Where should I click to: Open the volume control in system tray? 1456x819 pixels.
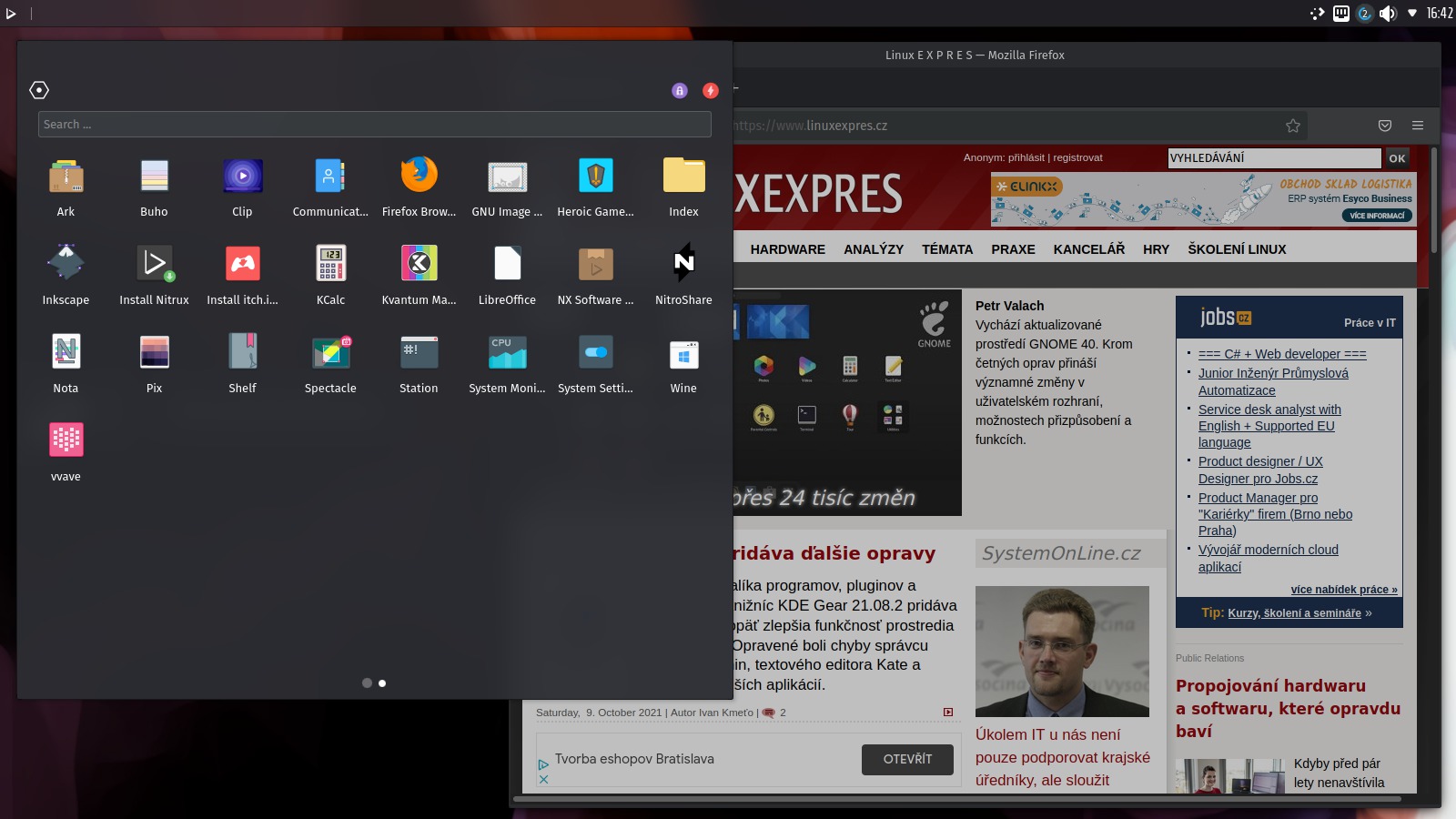1387,13
